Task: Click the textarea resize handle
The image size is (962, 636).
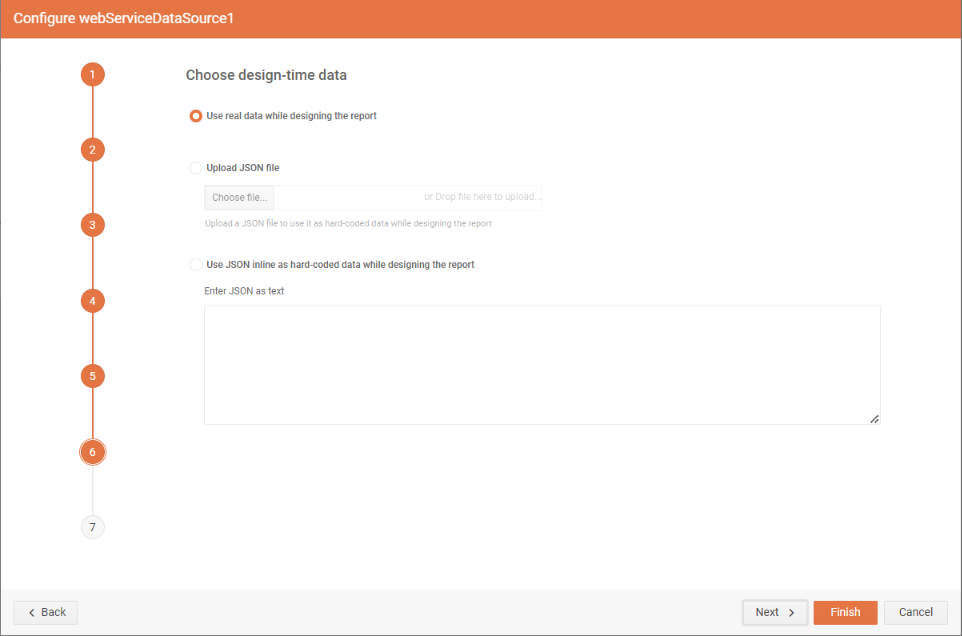Action: (x=874, y=418)
